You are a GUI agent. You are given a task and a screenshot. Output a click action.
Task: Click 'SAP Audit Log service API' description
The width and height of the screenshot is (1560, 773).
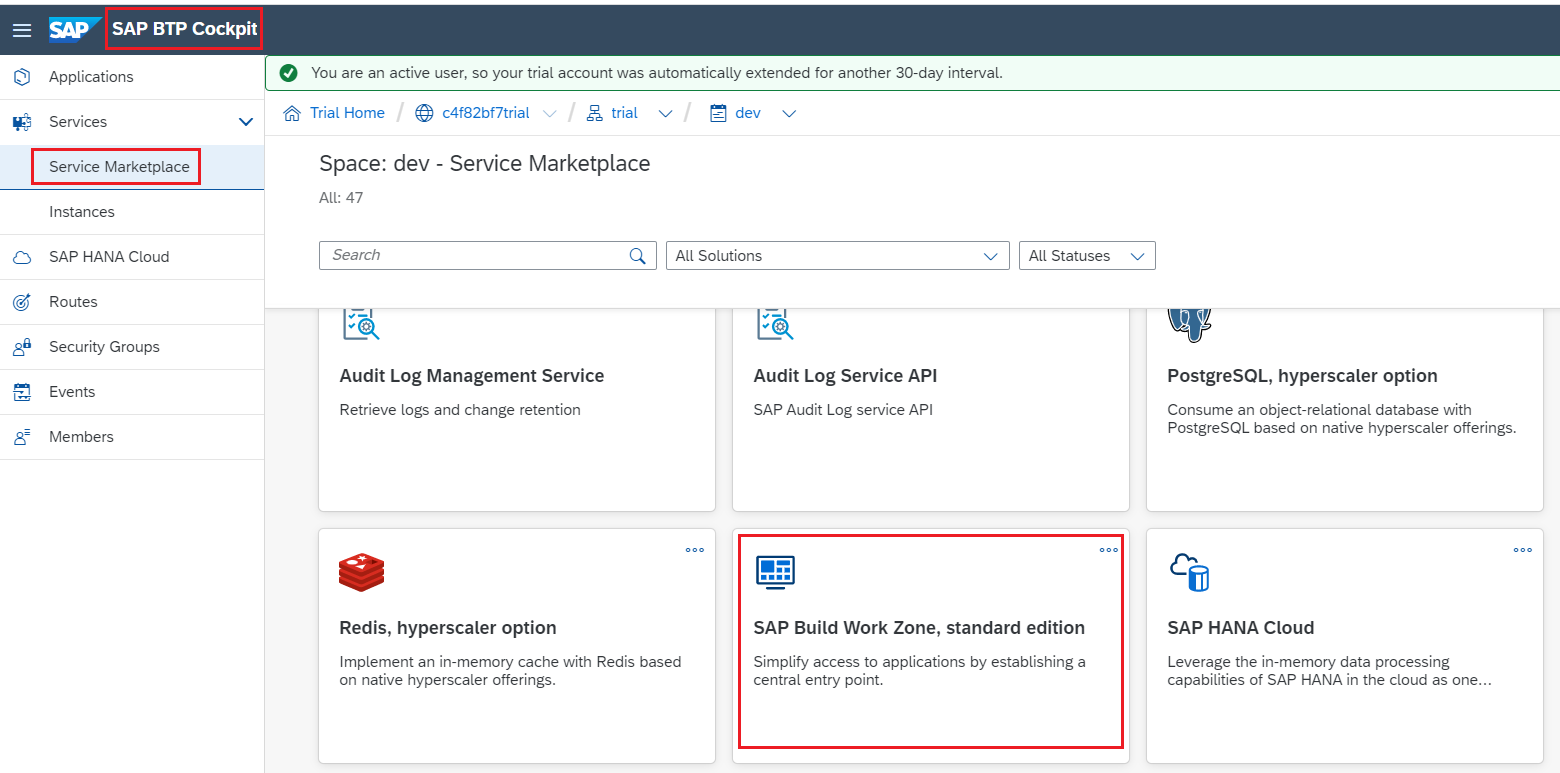click(843, 410)
